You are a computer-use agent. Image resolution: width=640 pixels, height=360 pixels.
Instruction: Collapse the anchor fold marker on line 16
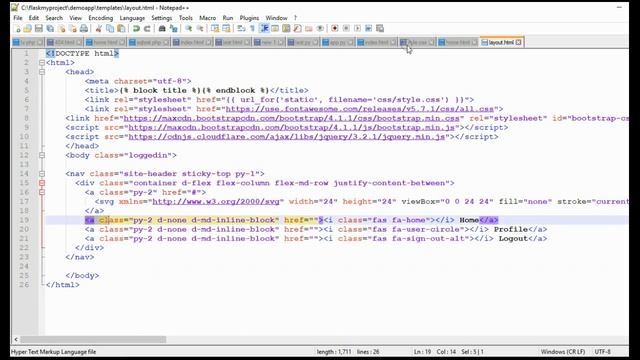42,192
